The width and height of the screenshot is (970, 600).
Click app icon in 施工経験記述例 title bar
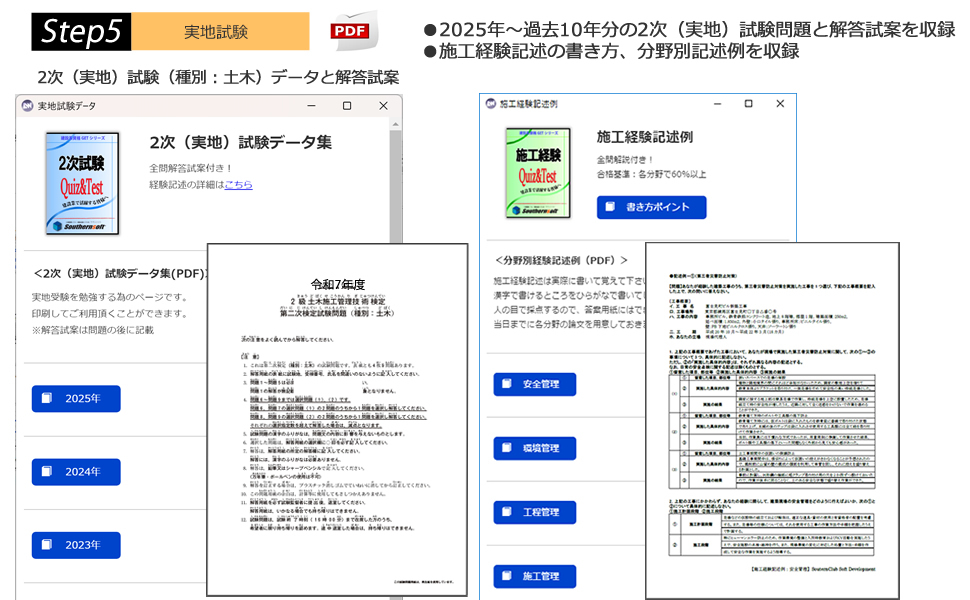491,104
